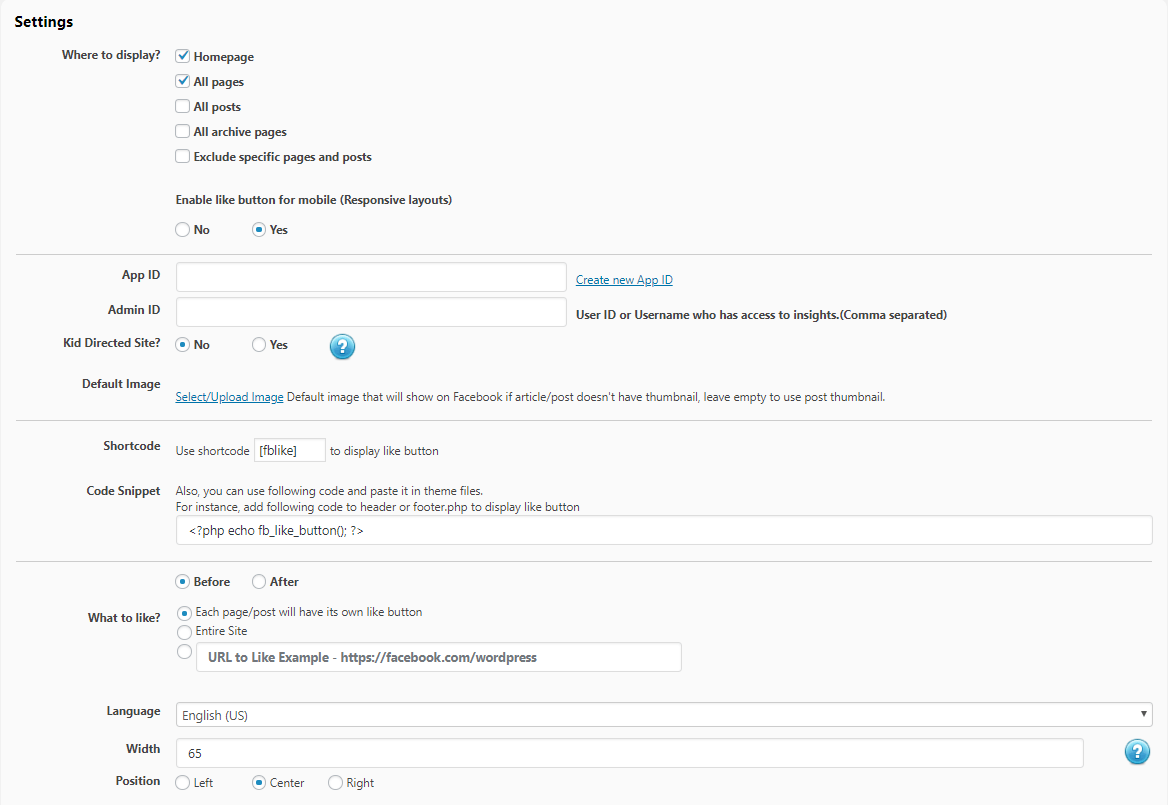Screen dimensions: 1168x805
Task: Click the 'Code Snippet' label
Action: click(124, 491)
